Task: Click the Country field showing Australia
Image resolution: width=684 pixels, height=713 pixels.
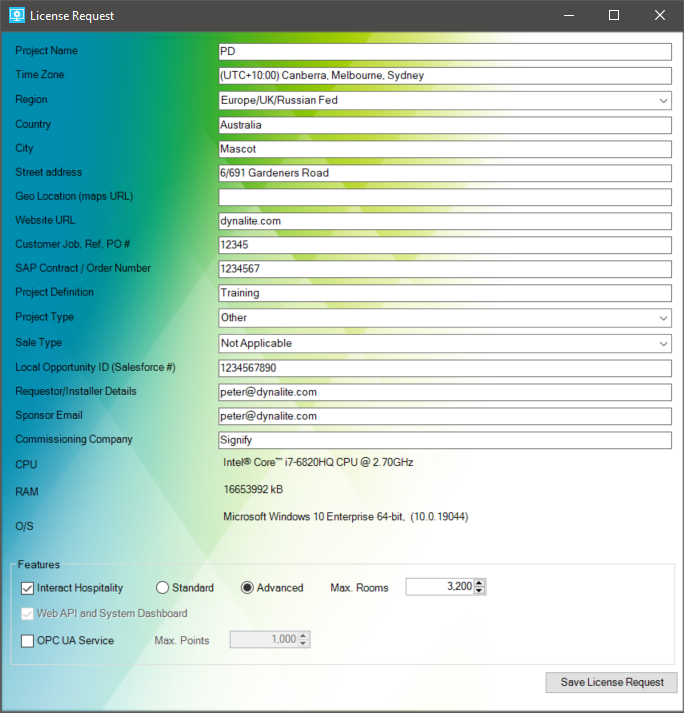Action: pos(445,125)
